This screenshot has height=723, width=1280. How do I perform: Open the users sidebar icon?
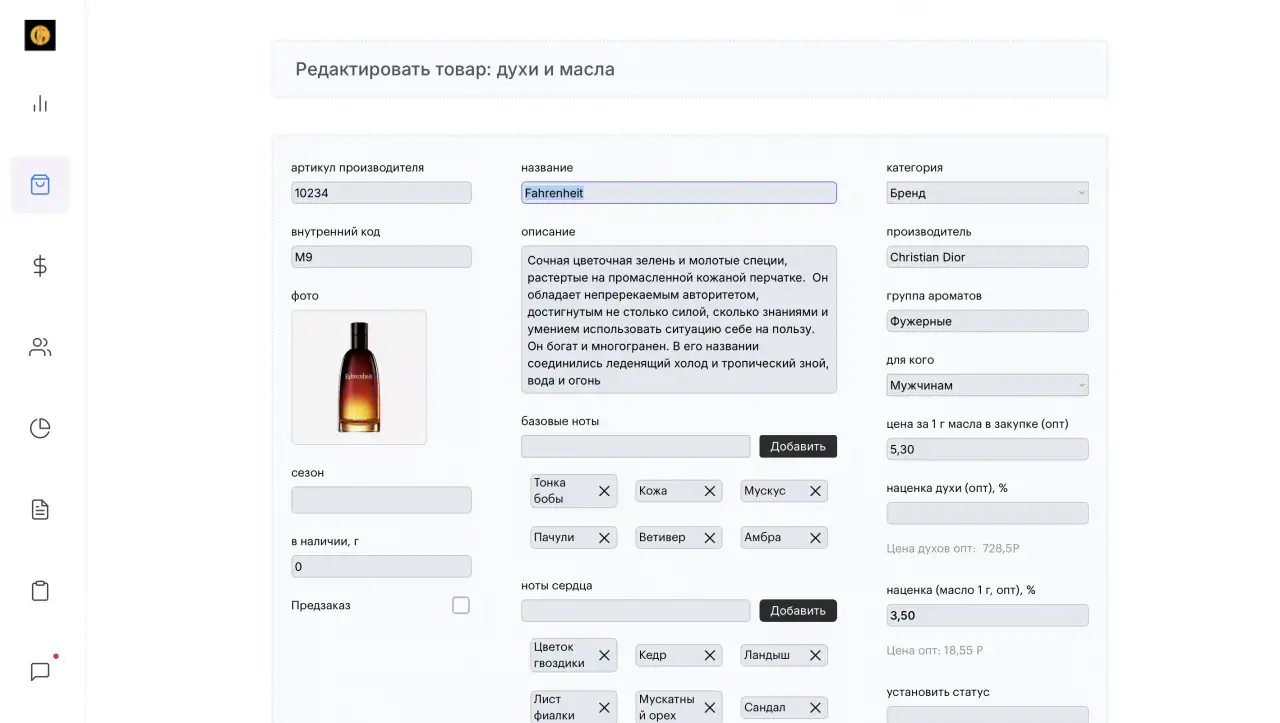coord(40,347)
